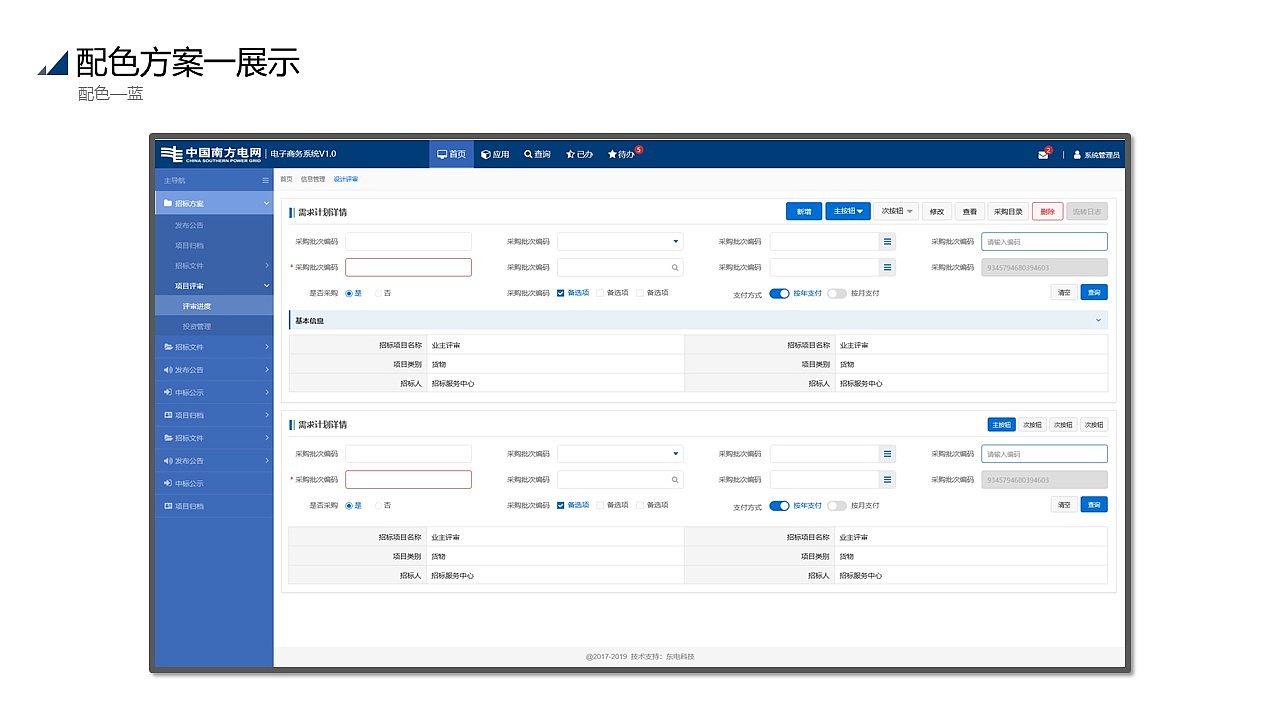
Task: Open the lower panel's 采购批次编码 select dropdown
Action: click(620, 454)
